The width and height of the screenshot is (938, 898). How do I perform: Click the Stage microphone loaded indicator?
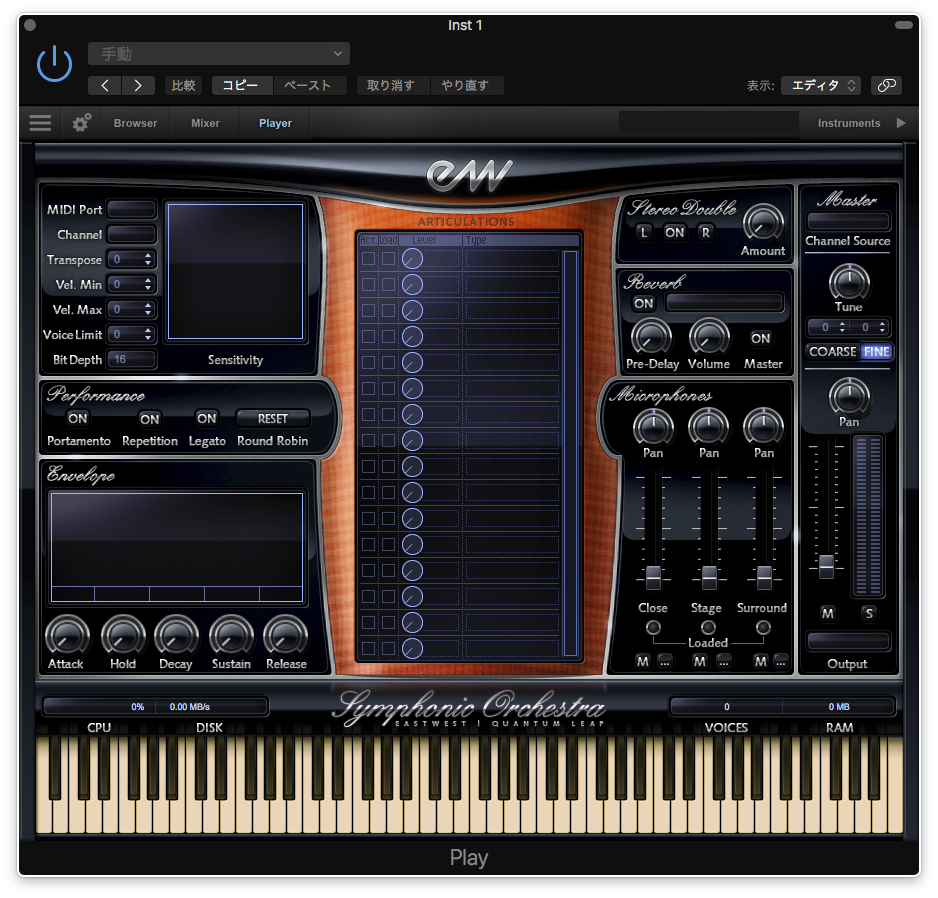coord(708,628)
